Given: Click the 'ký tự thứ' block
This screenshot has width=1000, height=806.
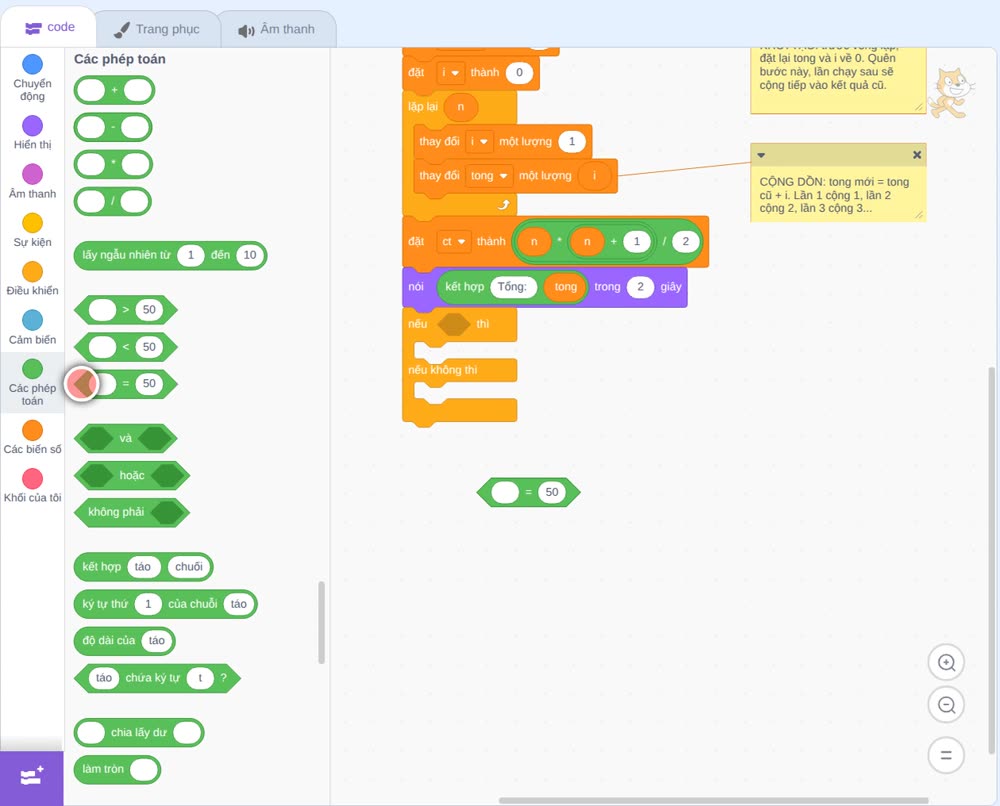Looking at the screenshot, I should [x=166, y=604].
